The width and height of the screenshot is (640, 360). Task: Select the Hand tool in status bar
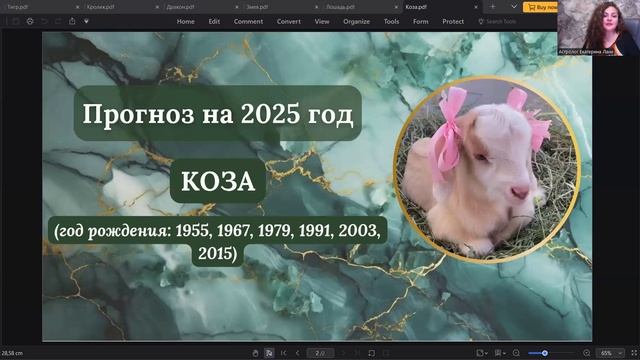pyautogui.click(x=256, y=353)
